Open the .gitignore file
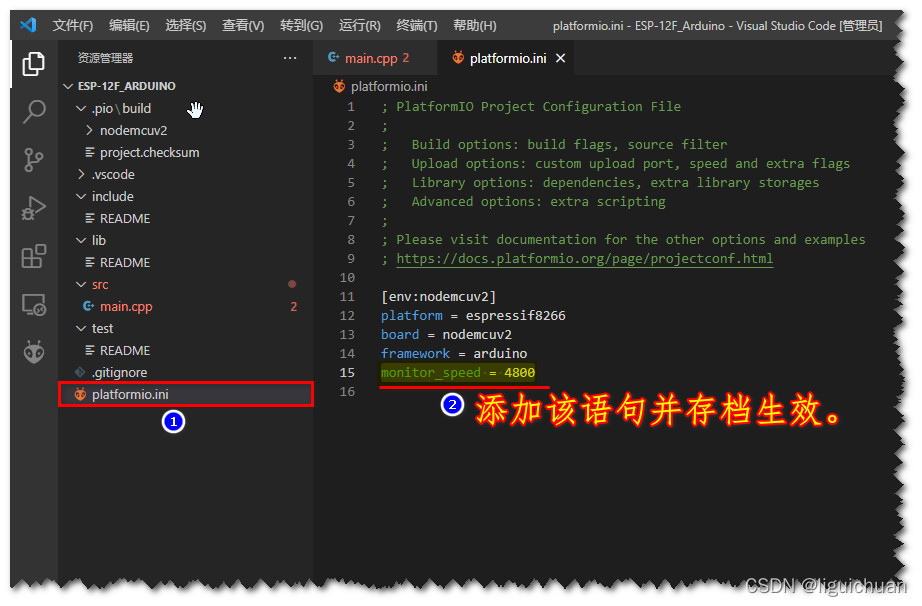The image size is (922, 606). pyautogui.click(x=119, y=372)
